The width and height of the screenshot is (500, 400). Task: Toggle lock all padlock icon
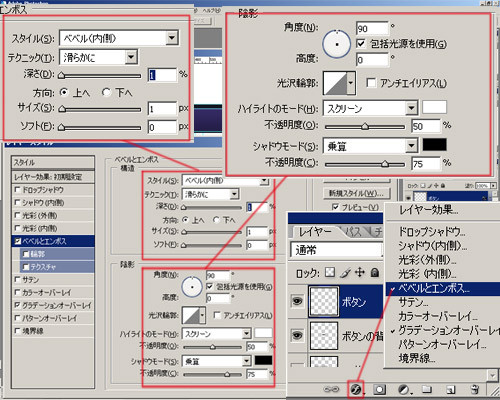[375, 273]
